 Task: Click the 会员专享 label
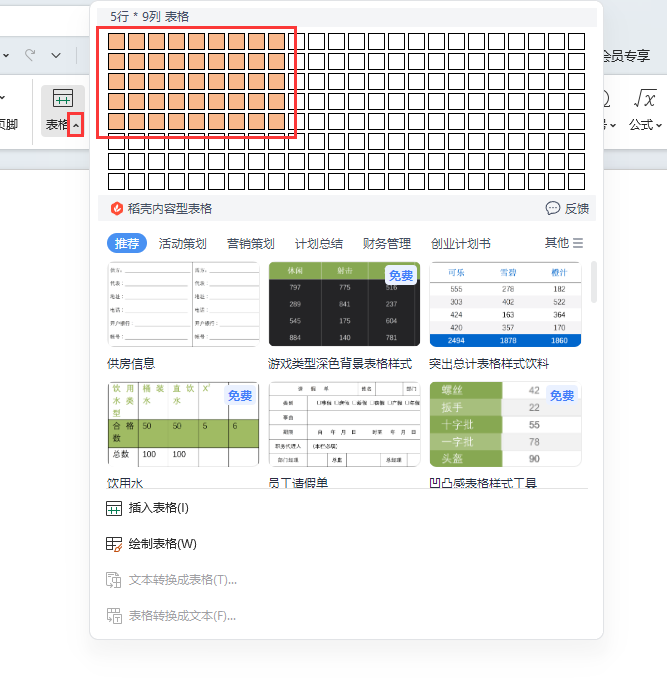pyautogui.click(x=626, y=56)
